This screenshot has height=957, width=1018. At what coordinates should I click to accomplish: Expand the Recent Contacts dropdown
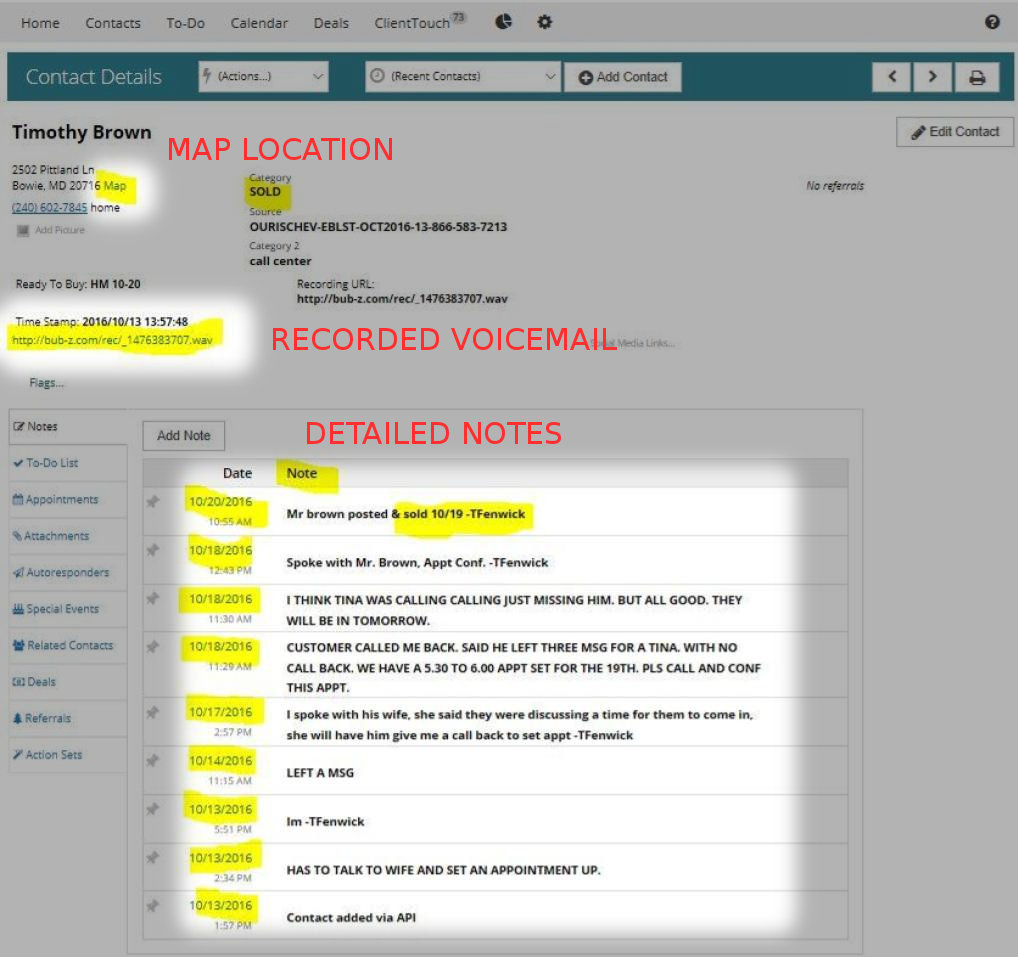click(462, 76)
